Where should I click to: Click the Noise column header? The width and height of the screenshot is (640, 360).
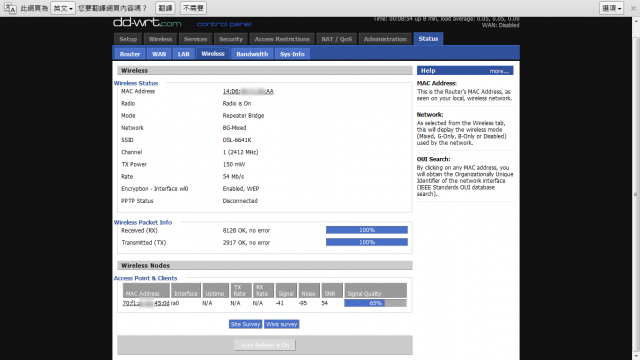point(309,291)
